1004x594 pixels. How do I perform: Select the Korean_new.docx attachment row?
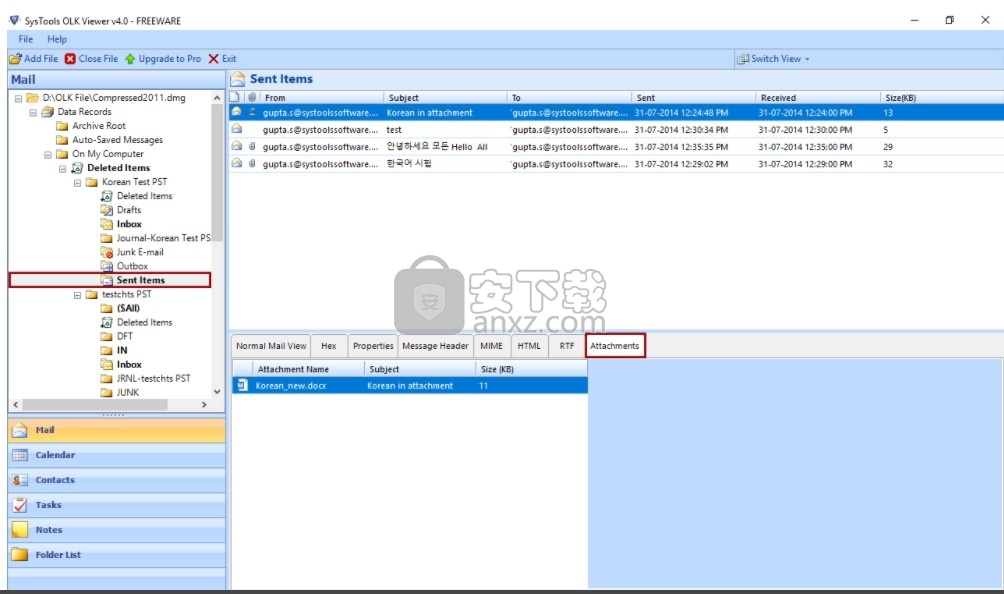coord(410,386)
